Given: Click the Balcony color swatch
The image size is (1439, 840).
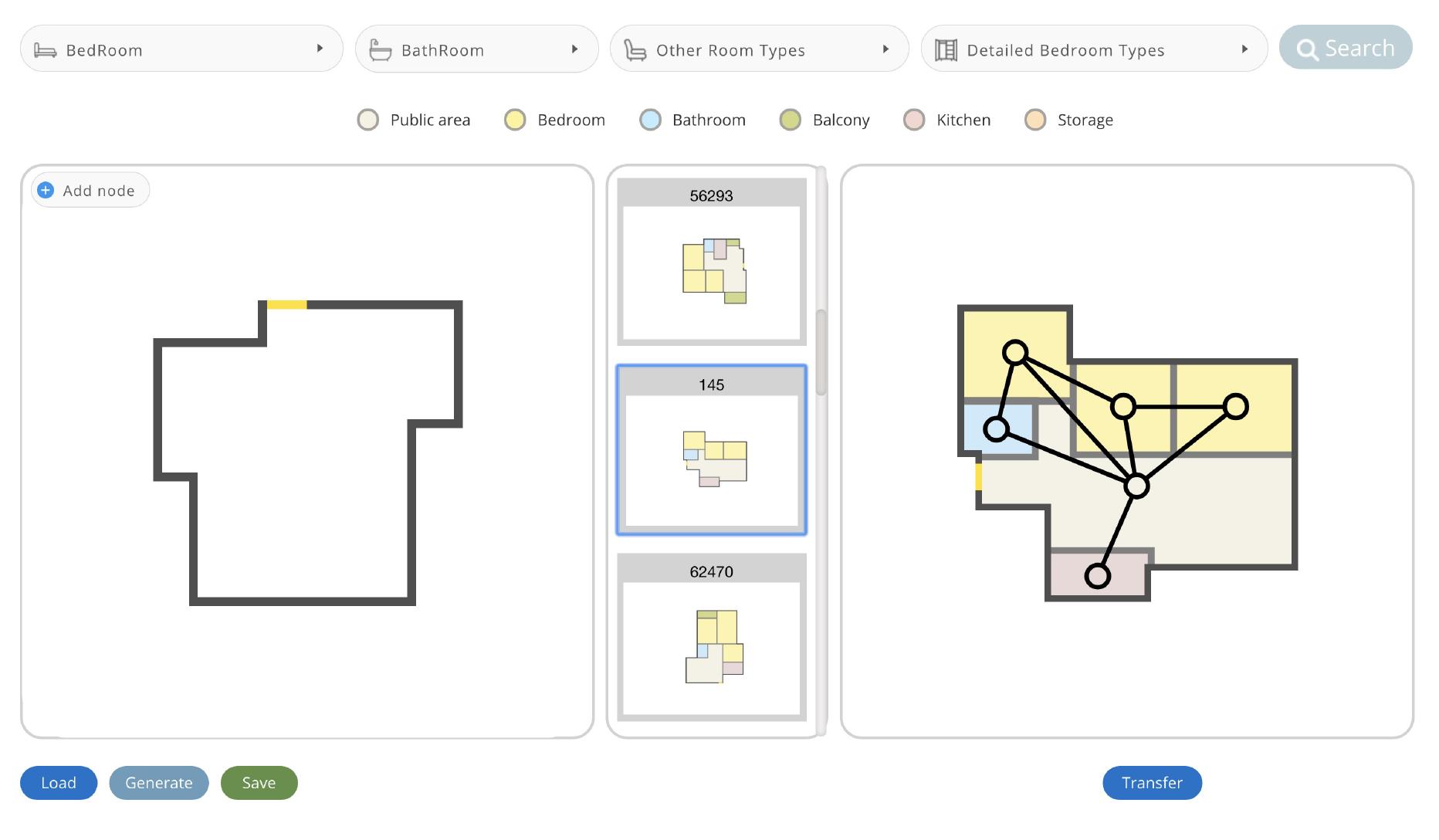Looking at the screenshot, I should 791,120.
